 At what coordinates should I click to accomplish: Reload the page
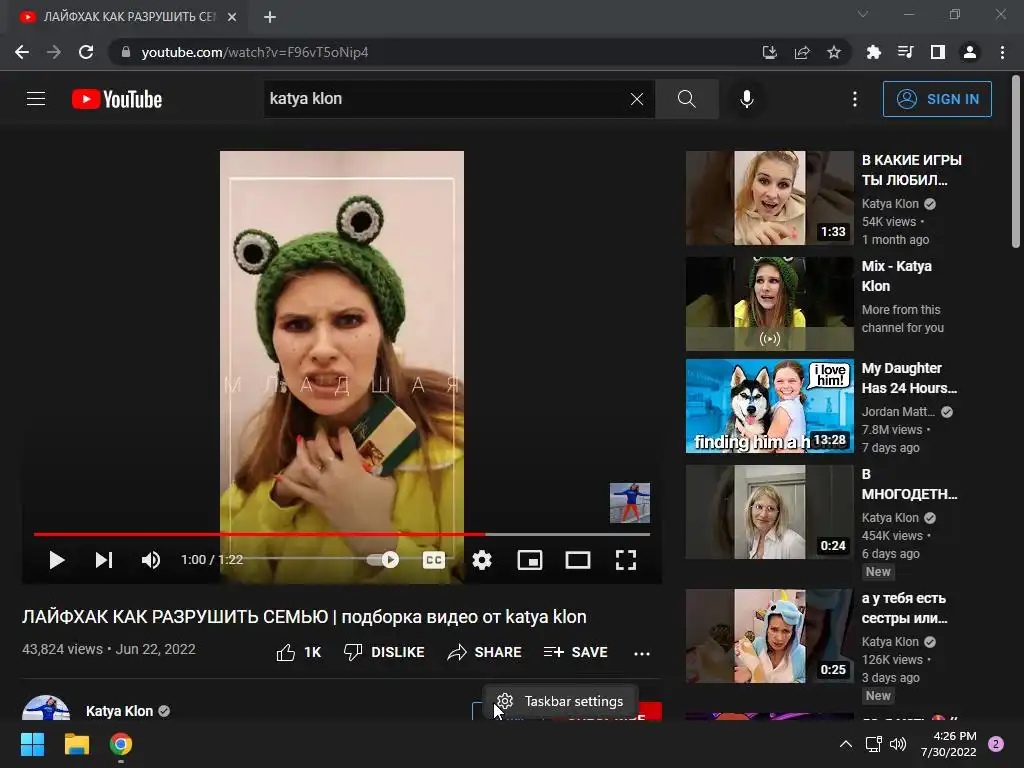click(x=86, y=52)
